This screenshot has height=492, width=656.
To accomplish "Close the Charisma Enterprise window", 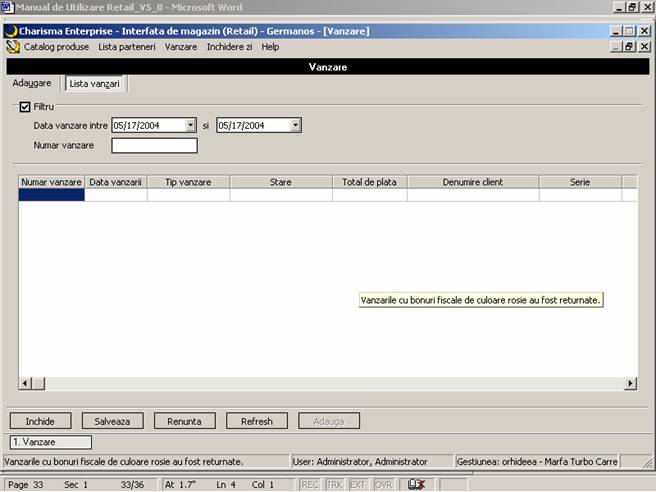I will [645, 31].
